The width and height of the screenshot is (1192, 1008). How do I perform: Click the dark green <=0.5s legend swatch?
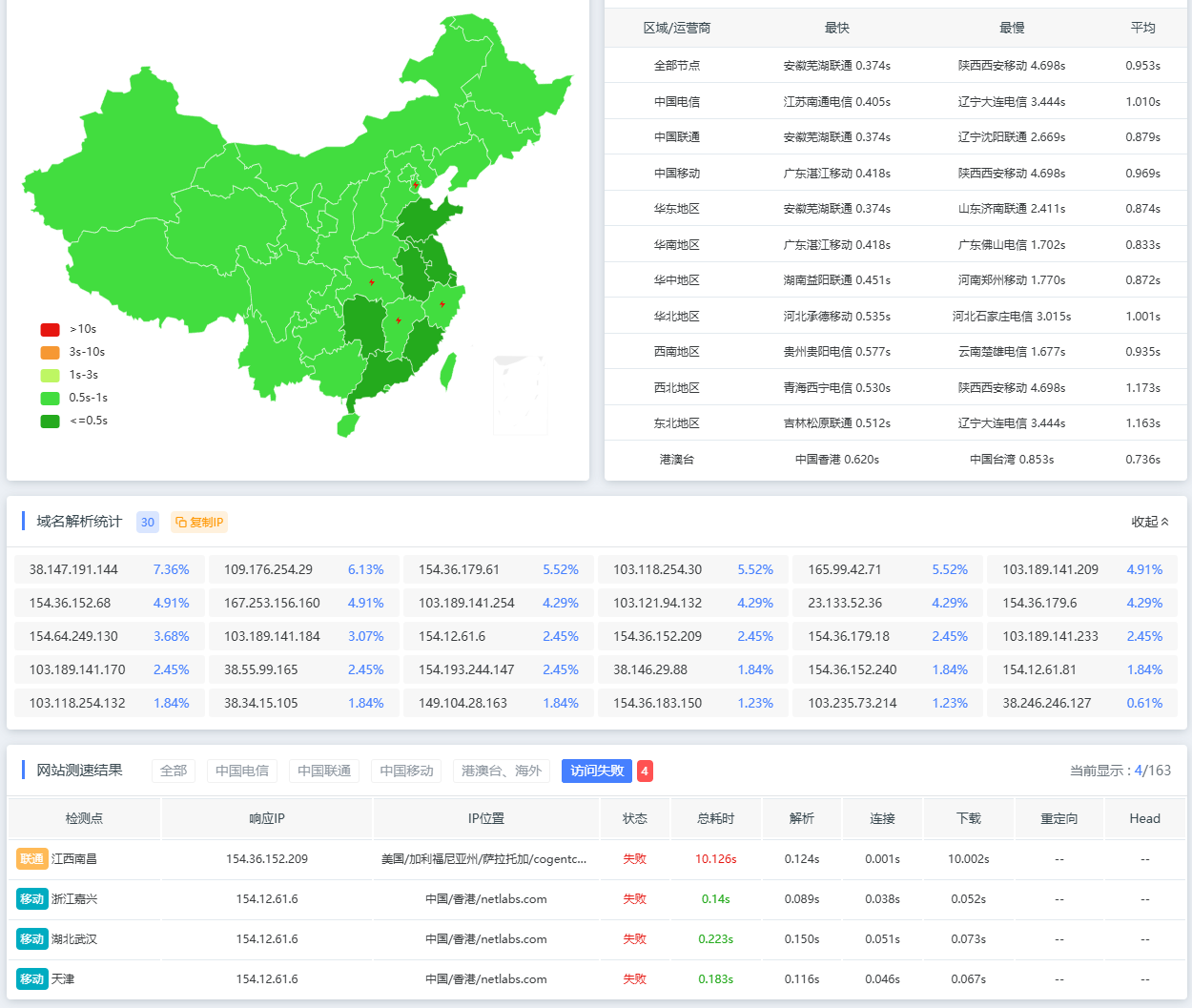point(51,421)
